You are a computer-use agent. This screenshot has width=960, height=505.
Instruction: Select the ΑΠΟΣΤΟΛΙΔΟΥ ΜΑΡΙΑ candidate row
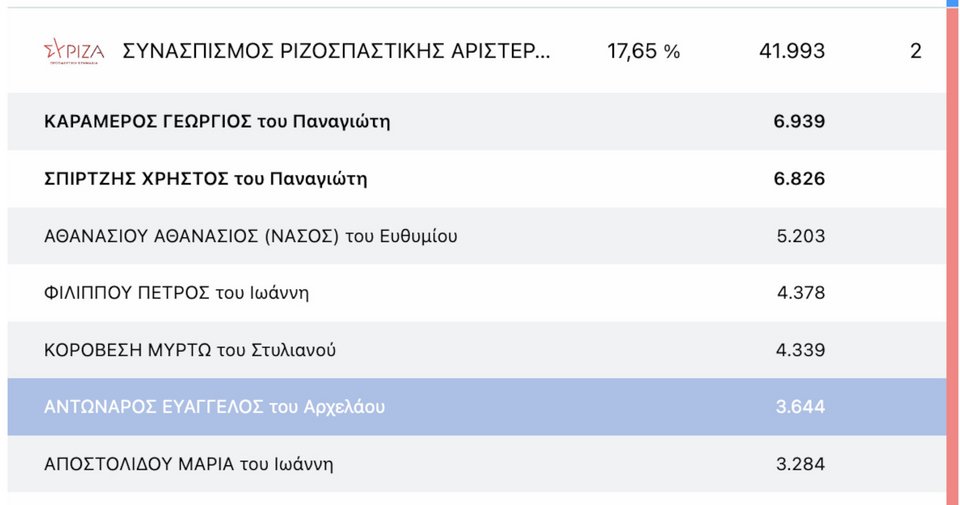pos(189,465)
